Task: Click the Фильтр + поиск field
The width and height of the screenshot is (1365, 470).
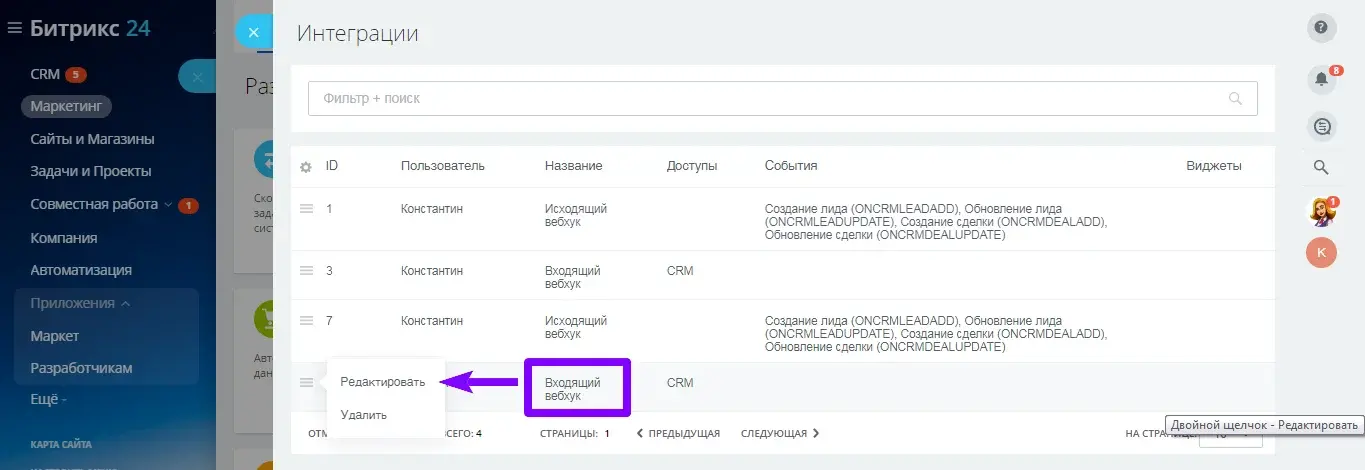Action: pyautogui.click(x=782, y=99)
